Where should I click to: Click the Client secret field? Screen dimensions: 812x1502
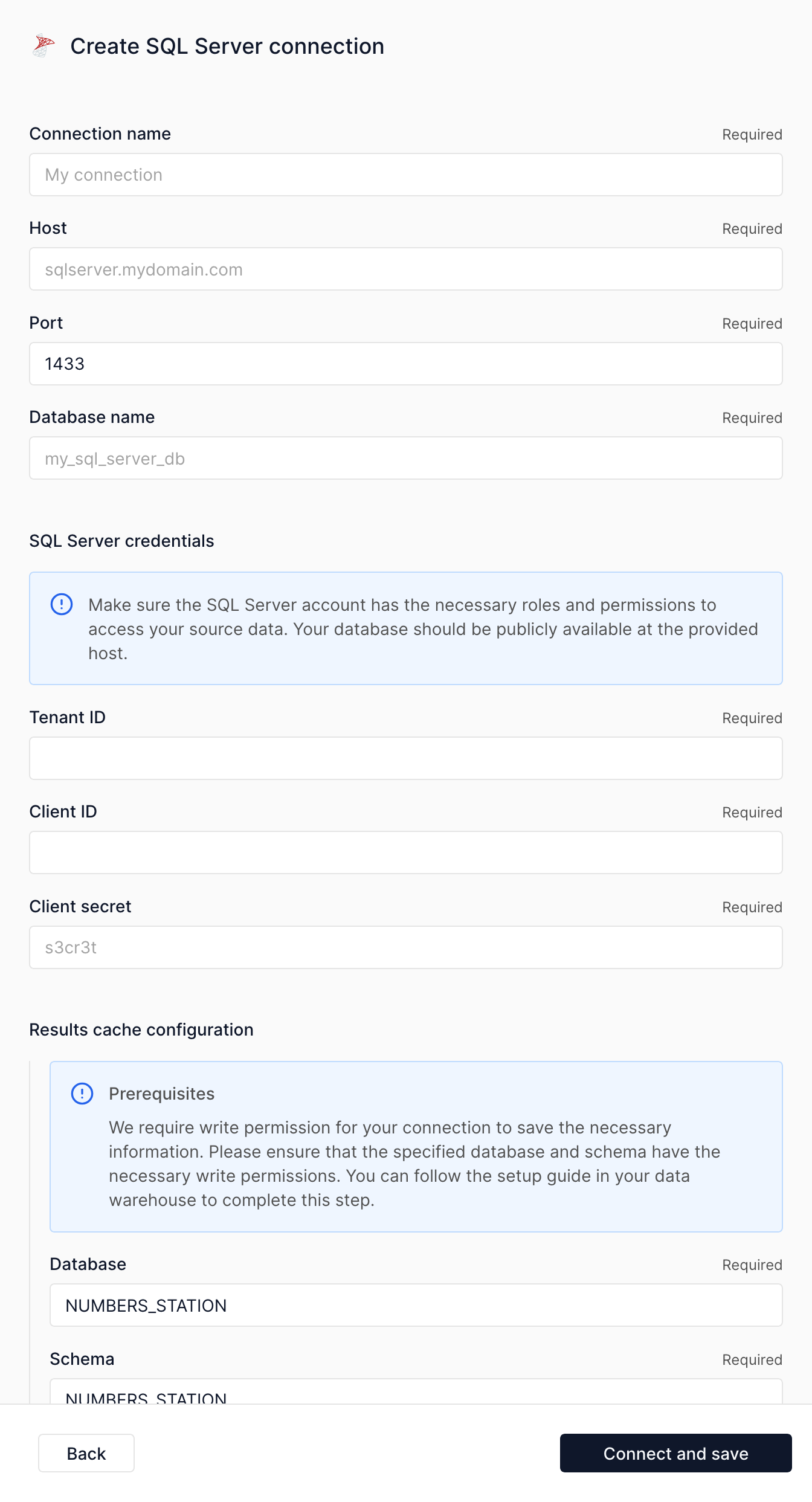point(405,947)
